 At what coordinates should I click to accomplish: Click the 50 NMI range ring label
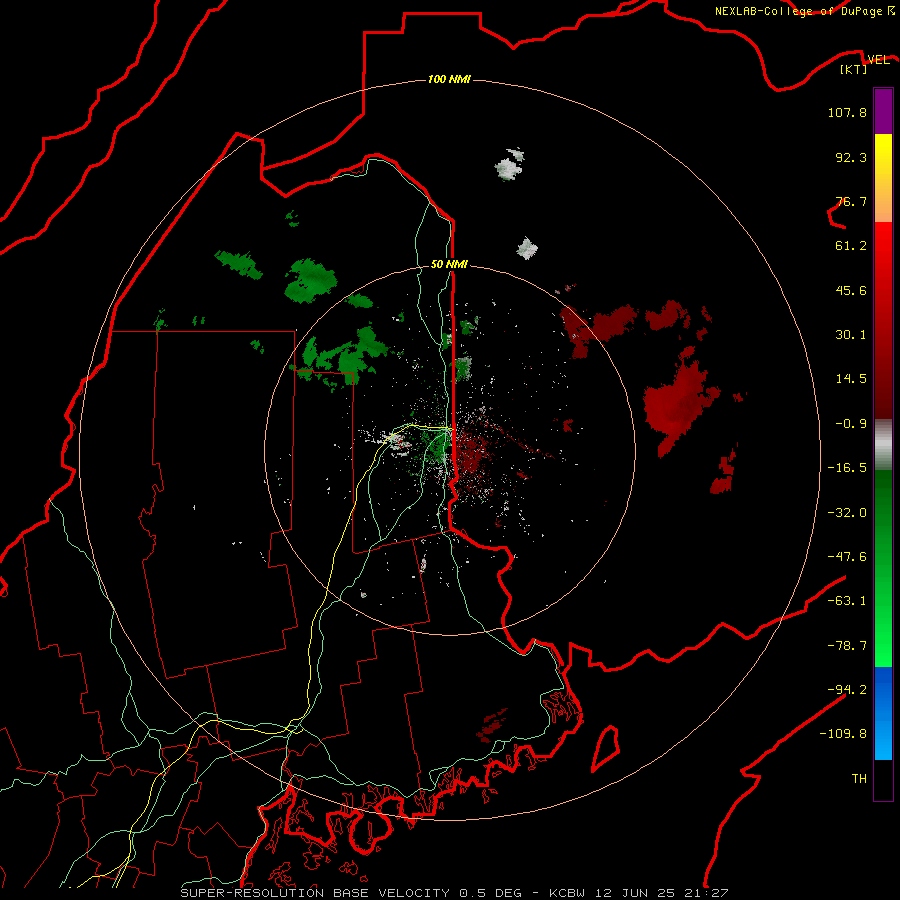(x=449, y=264)
